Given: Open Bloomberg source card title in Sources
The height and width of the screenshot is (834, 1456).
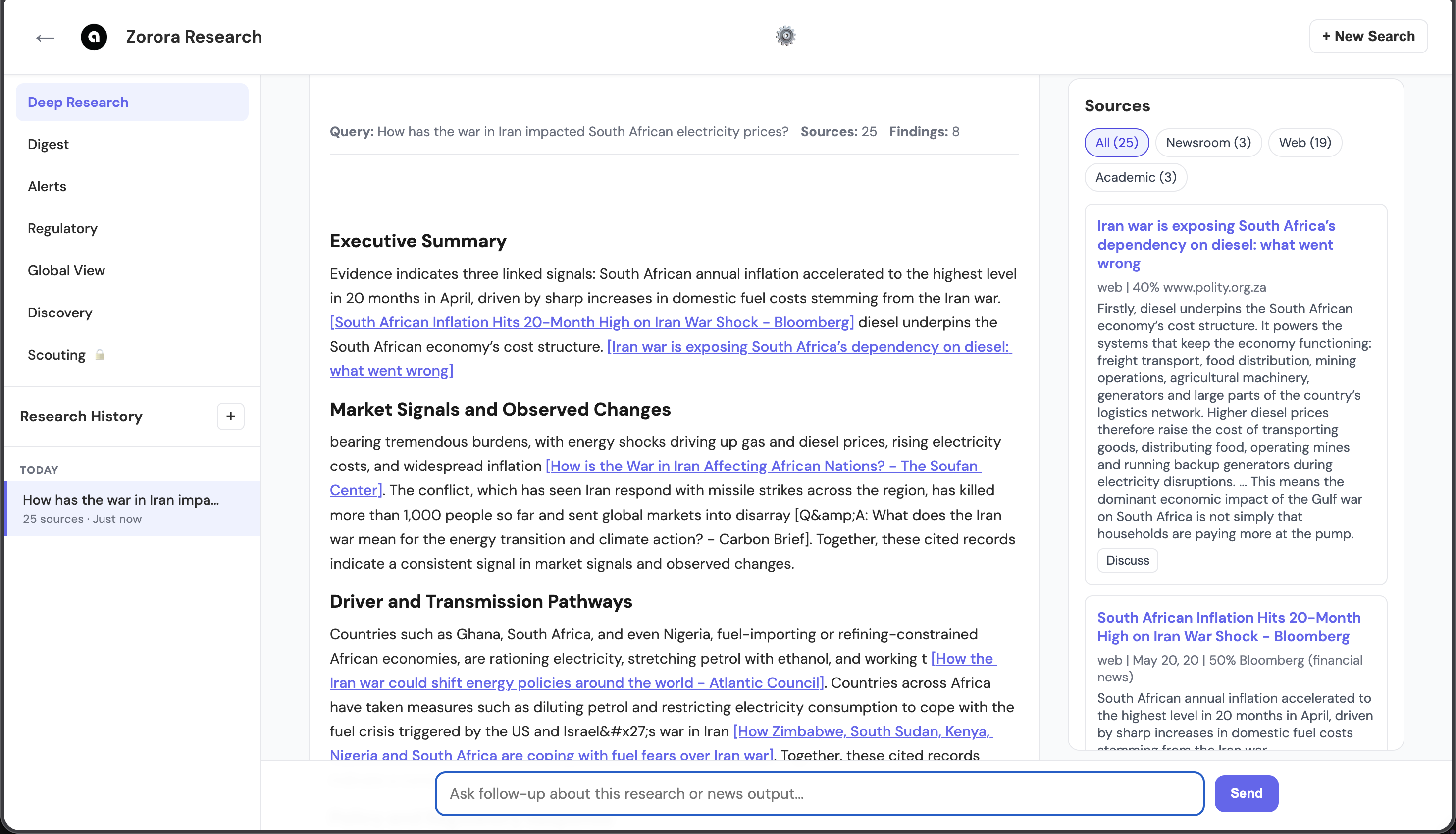Looking at the screenshot, I should 1229,627.
